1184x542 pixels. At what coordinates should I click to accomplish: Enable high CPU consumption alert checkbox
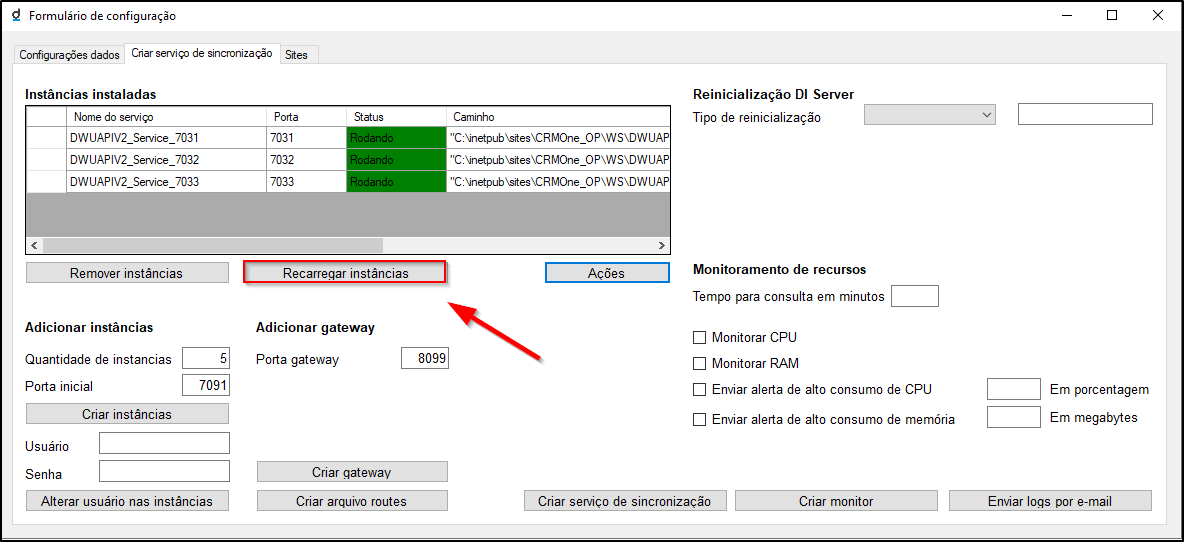(x=700, y=390)
